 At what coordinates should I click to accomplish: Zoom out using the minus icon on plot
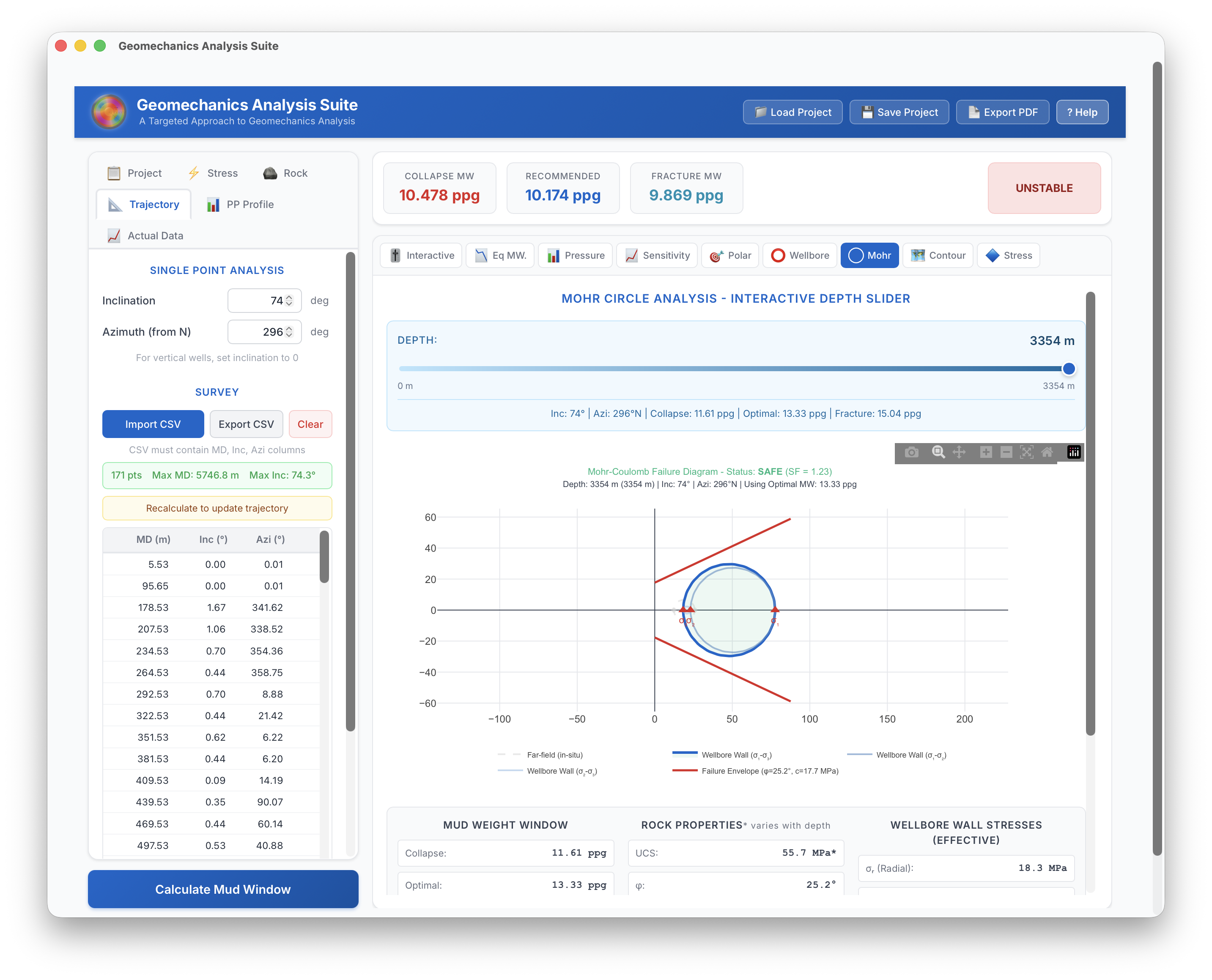(1006, 452)
